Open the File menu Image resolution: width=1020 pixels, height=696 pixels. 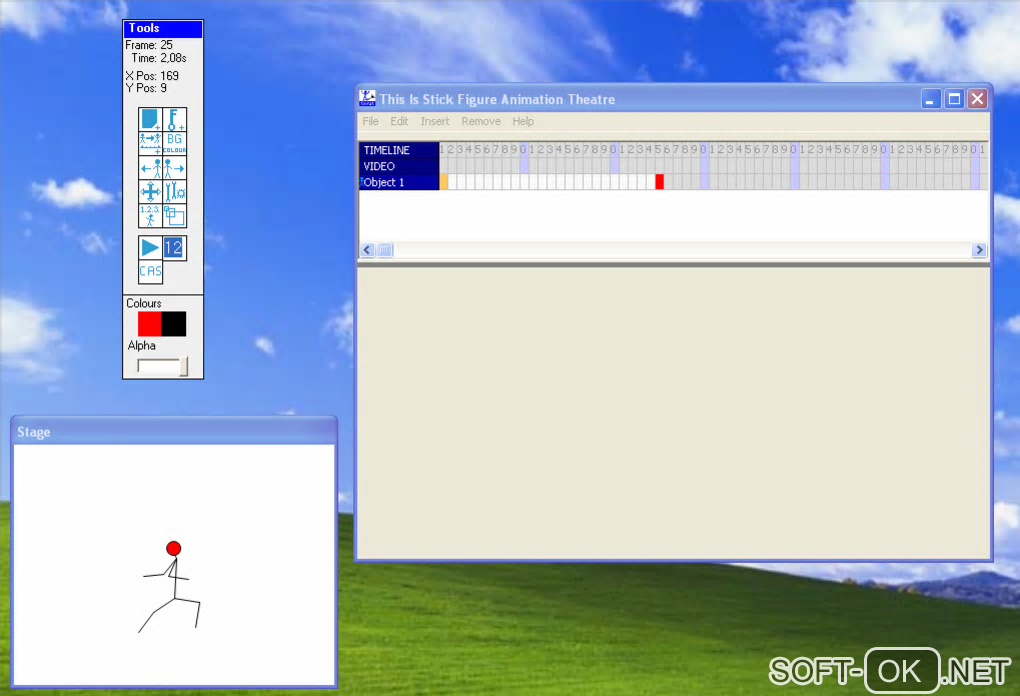[370, 121]
